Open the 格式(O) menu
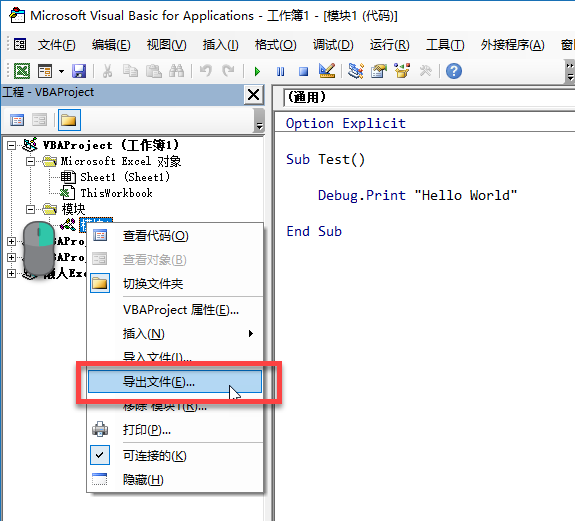Viewport: 575px width, 521px height. click(x=275, y=45)
